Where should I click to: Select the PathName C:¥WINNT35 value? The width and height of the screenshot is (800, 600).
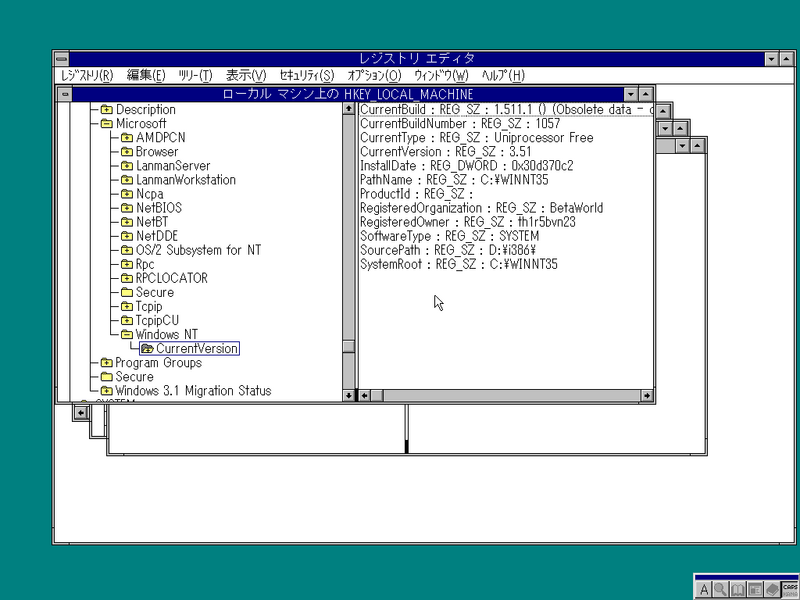455,180
